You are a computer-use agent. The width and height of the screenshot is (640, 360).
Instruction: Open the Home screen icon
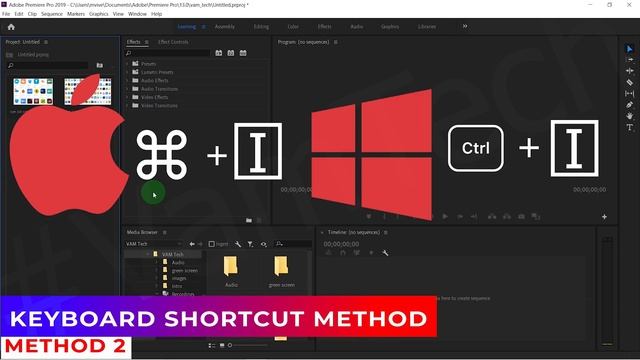11,27
